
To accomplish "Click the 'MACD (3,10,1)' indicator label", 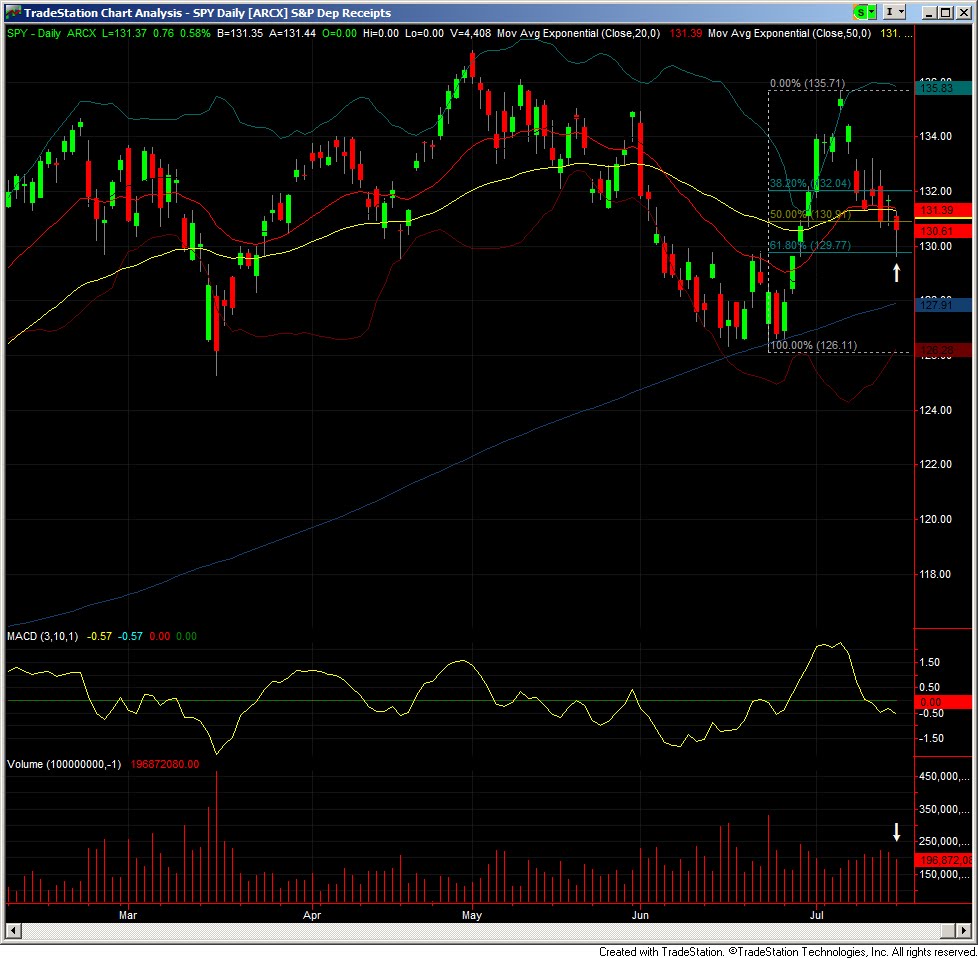I will tap(42, 636).
